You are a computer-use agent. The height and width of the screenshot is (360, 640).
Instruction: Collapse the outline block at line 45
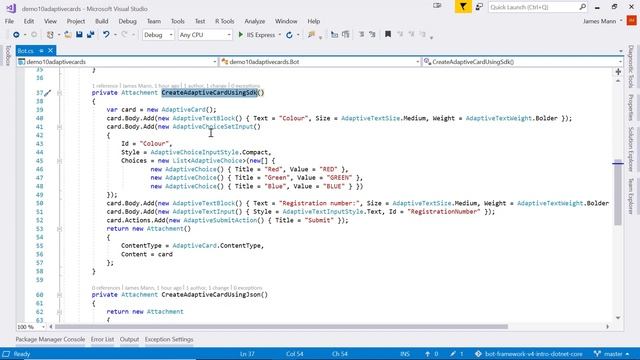pos(60,161)
